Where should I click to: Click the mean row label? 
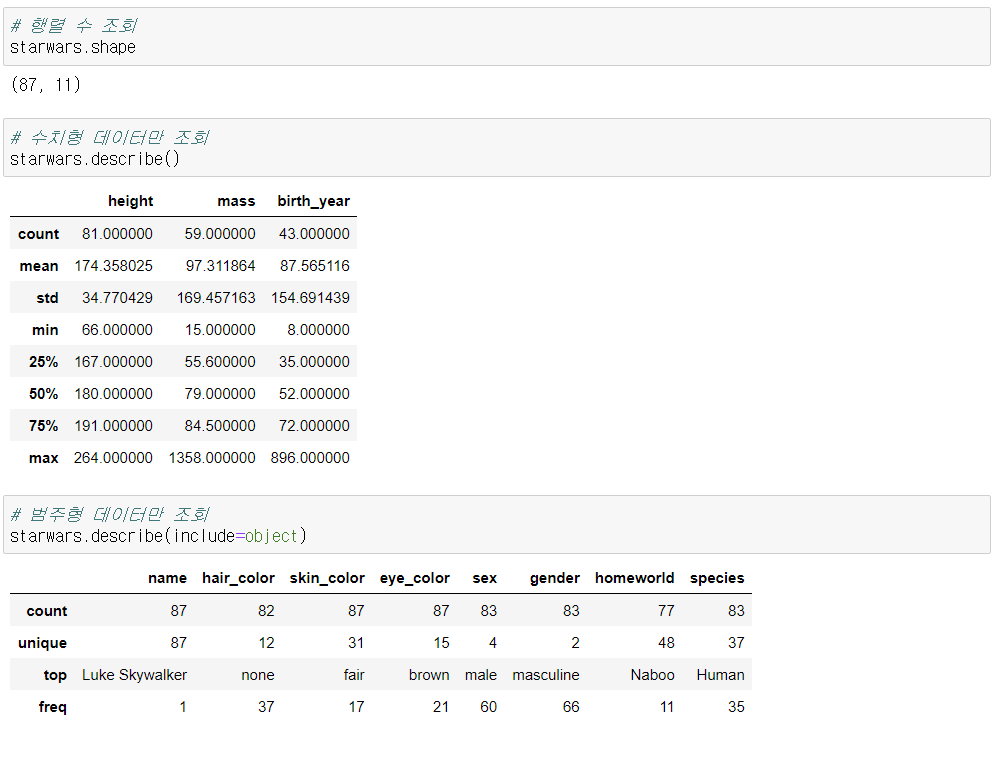pos(39,266)
